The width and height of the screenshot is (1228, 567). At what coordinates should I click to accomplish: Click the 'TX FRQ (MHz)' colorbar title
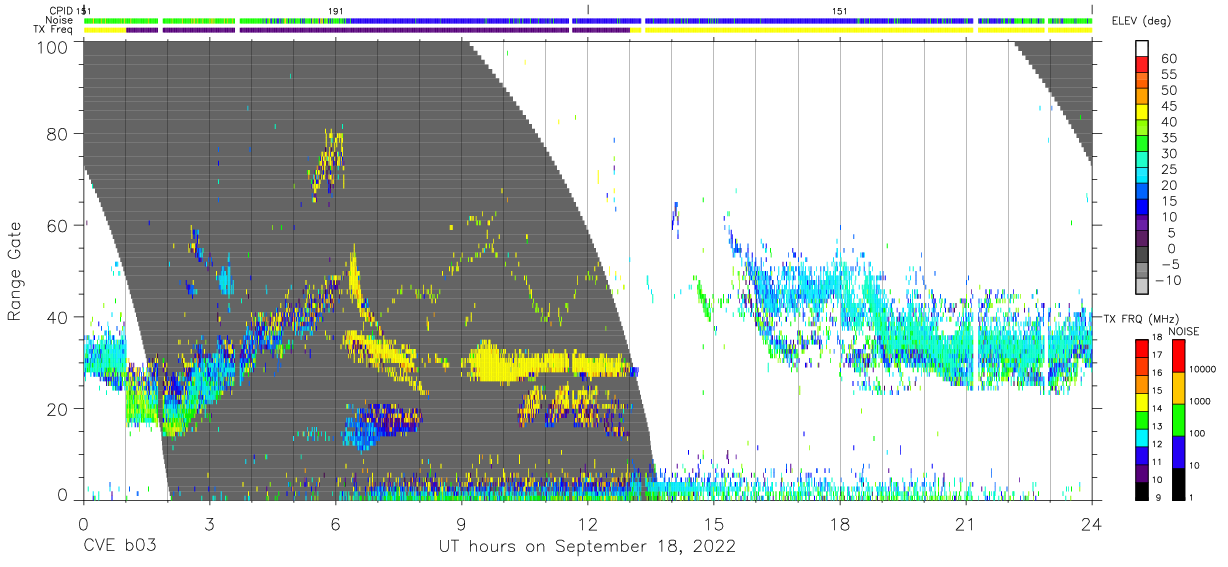coord(1138,318)
